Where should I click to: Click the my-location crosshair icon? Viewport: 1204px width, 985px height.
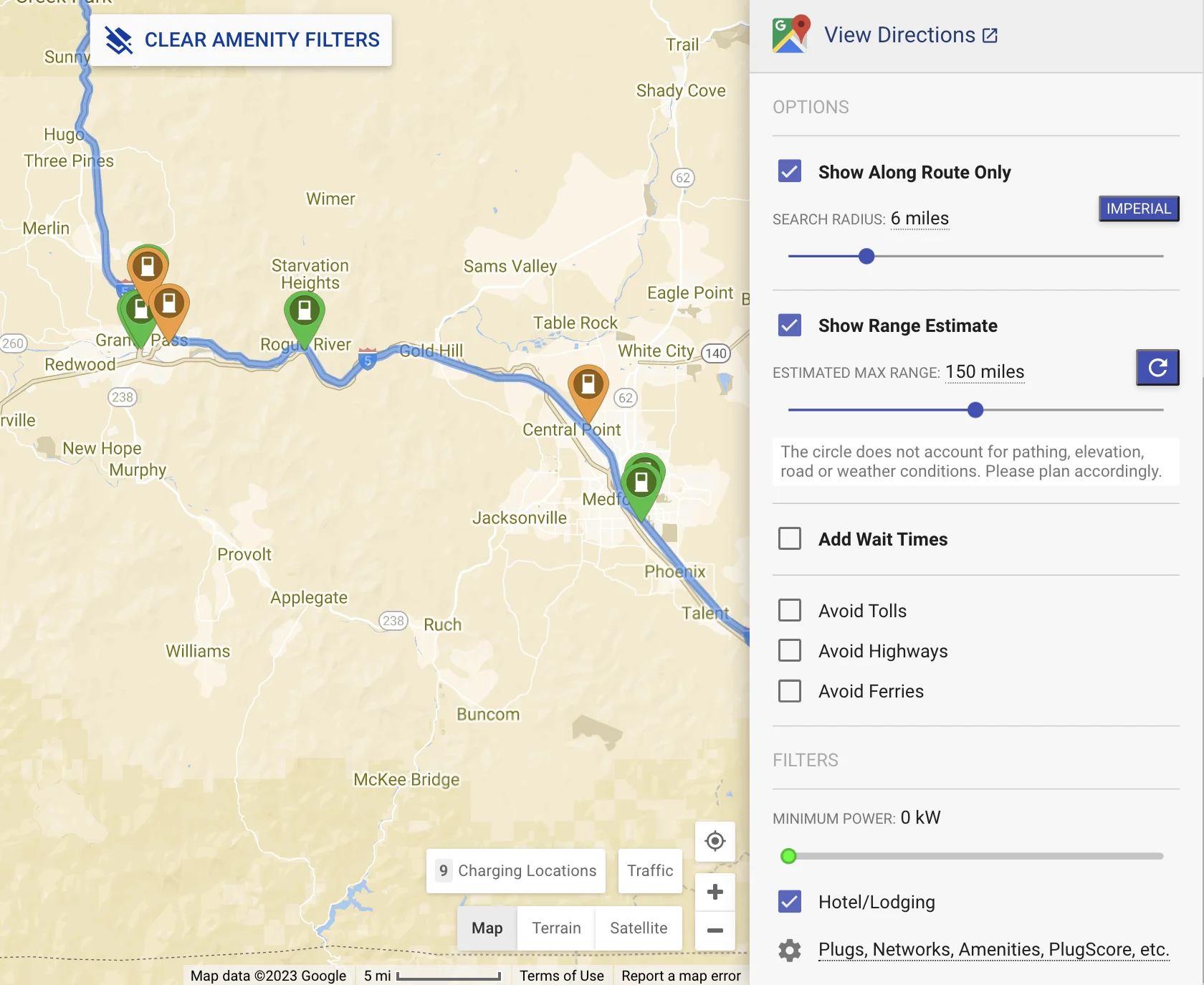715,841
